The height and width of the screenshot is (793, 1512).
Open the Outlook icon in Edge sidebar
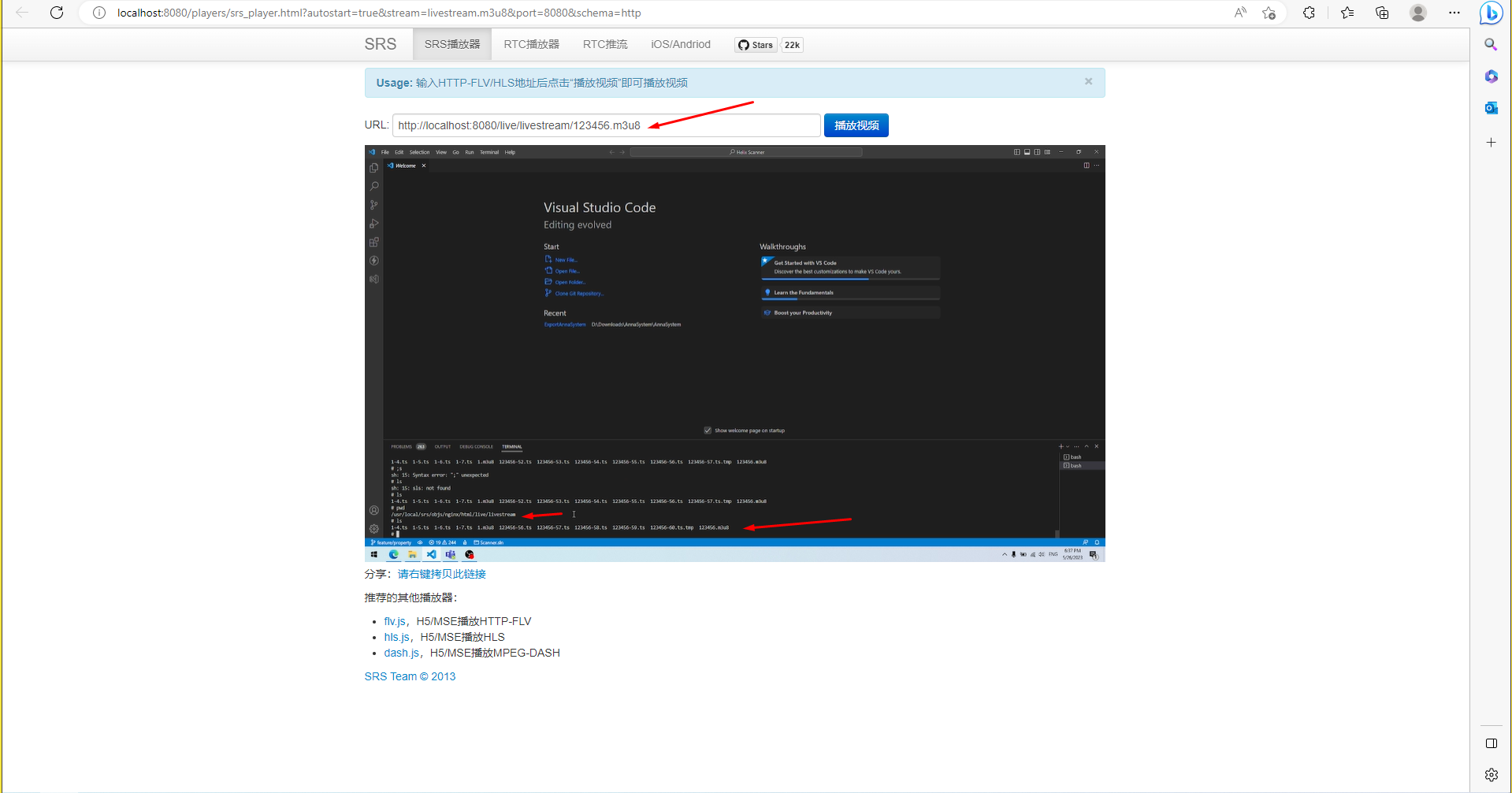click(x=1491, y=108)
